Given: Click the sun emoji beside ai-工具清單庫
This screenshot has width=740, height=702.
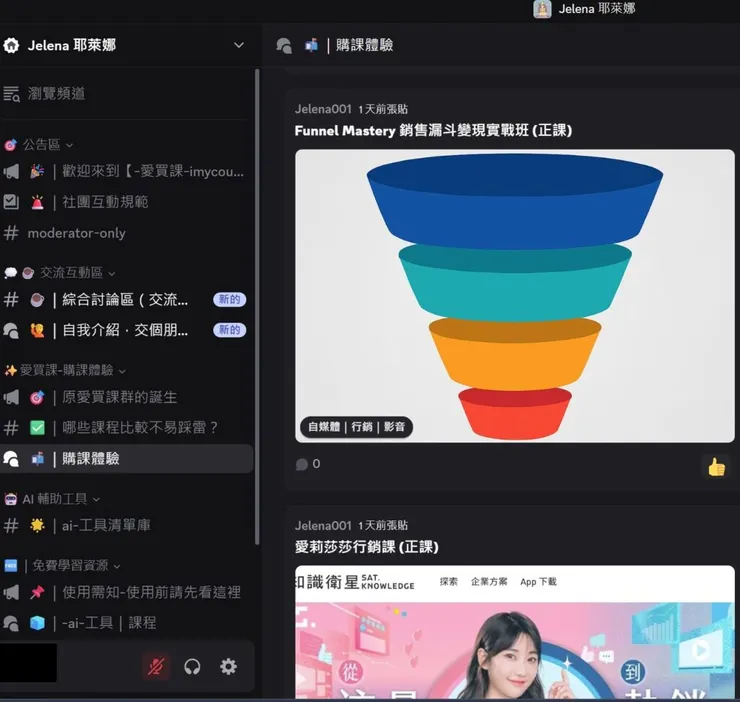Looking at the screenshot, I should tap(37, 525).
